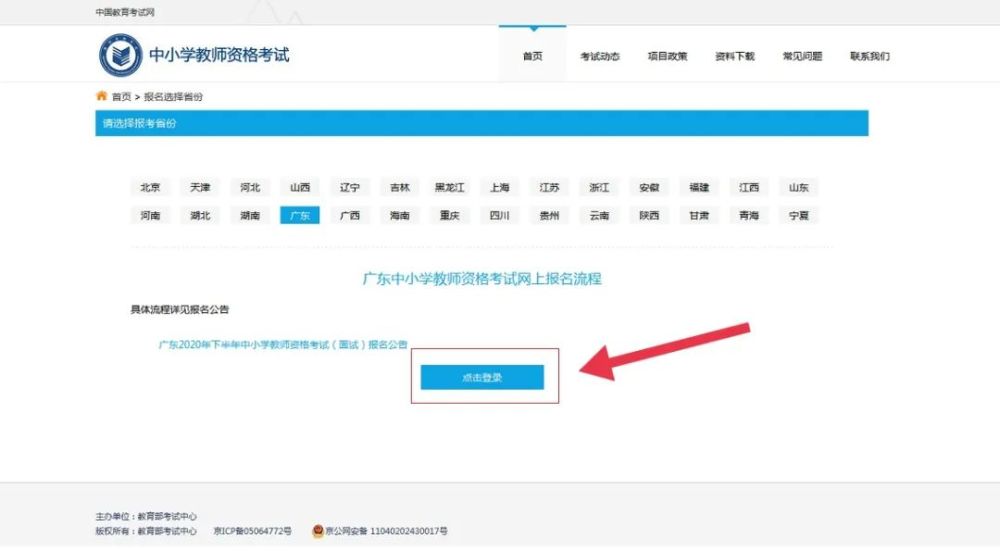The width and height of the screenshot is (1000, 551).
Task: Open the 考试动态 navigation tab
Action: pos(600,56)
